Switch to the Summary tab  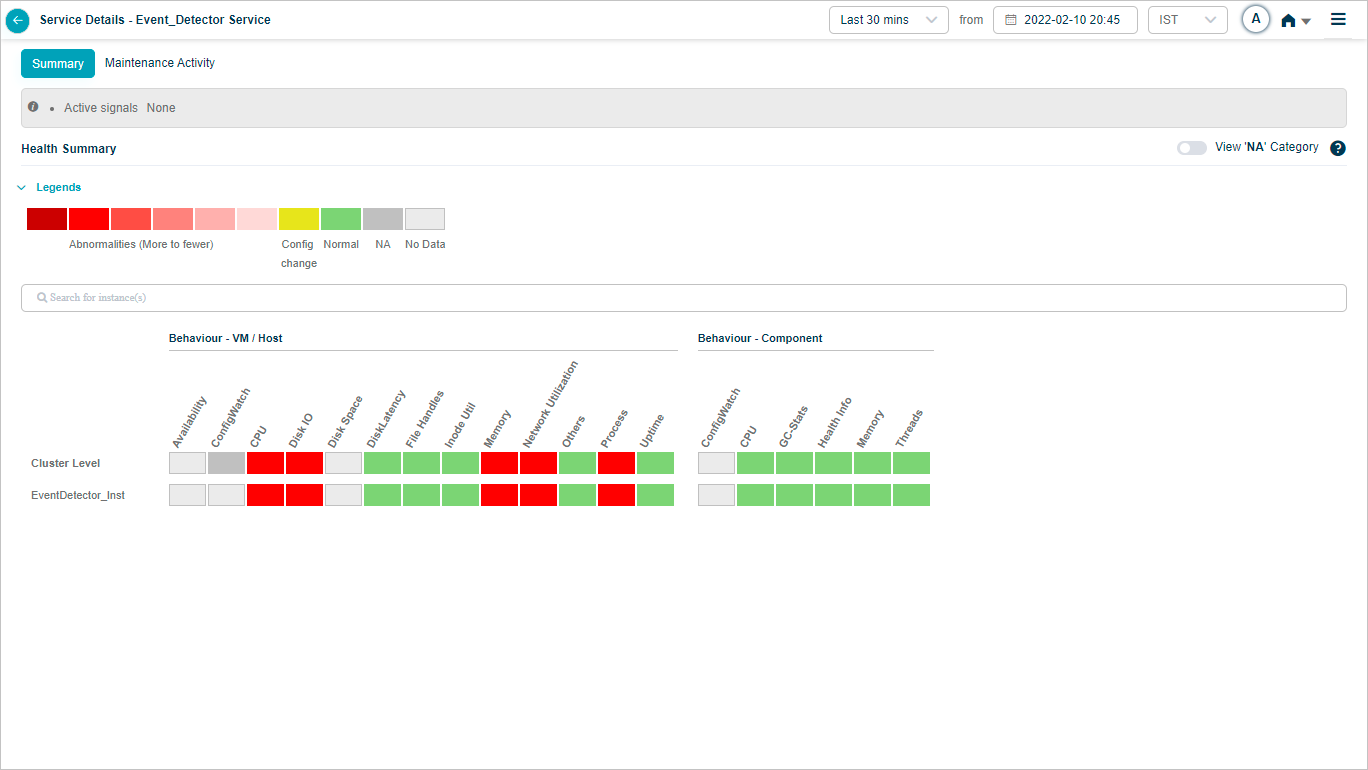pos(58,64)
